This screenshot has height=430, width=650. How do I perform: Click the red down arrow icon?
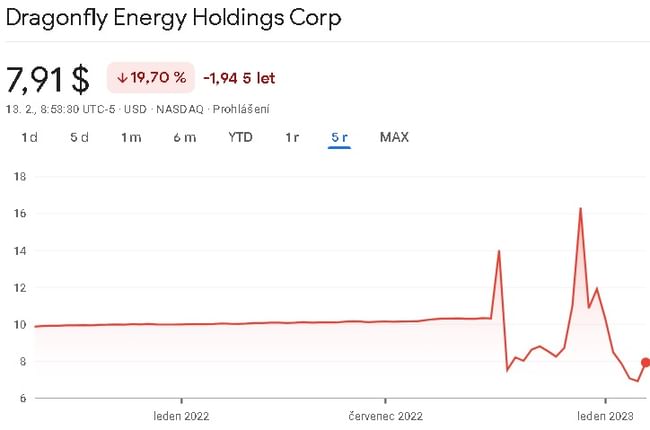click(x=122, y=77)
